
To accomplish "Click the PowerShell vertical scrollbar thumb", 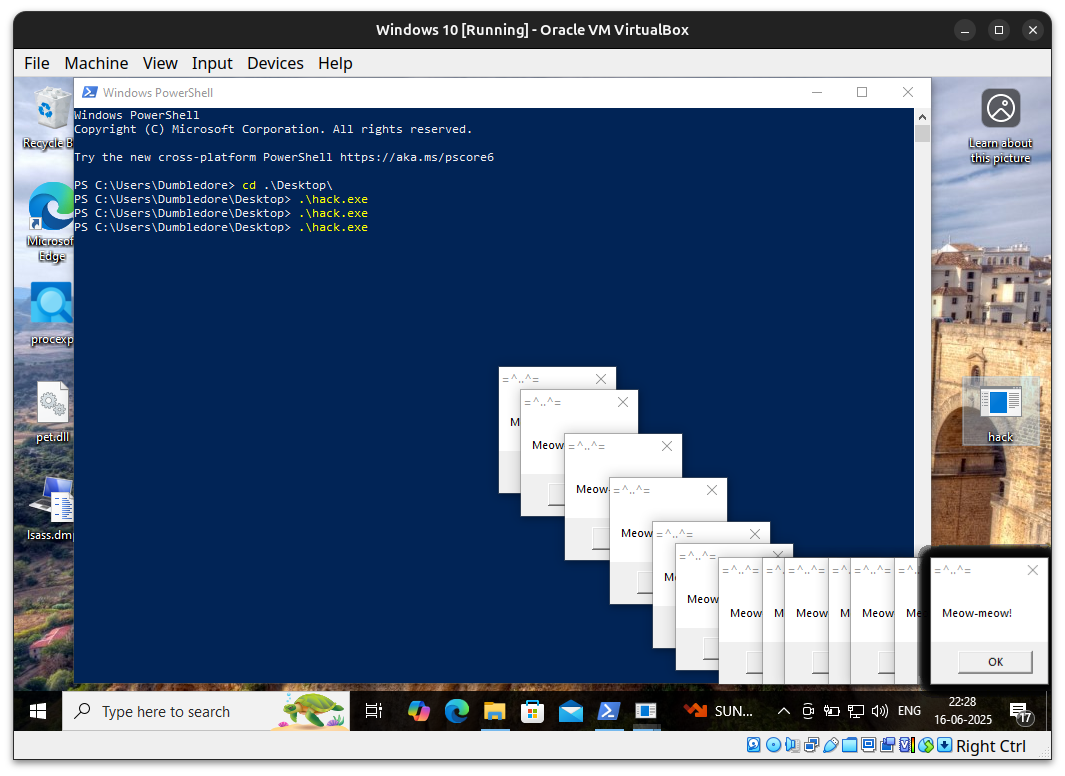I will pos(922,133).
